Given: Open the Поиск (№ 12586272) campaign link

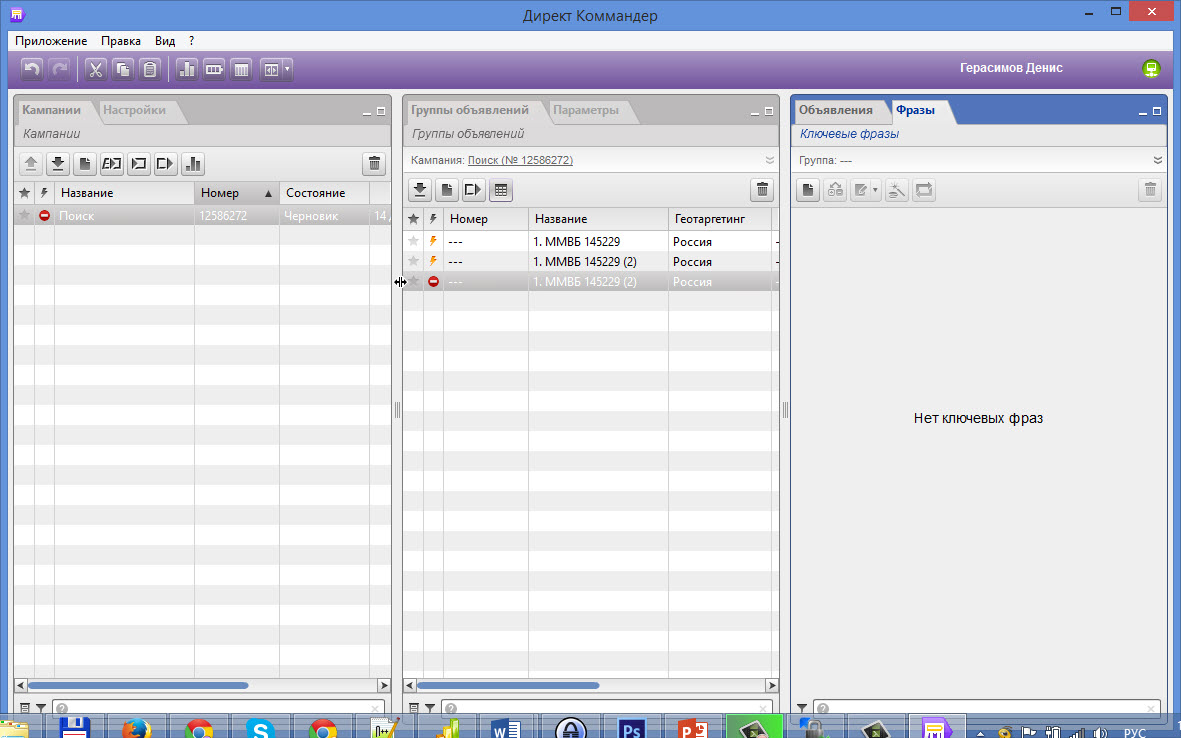Looking at the screenshot, I should [520, 160].
